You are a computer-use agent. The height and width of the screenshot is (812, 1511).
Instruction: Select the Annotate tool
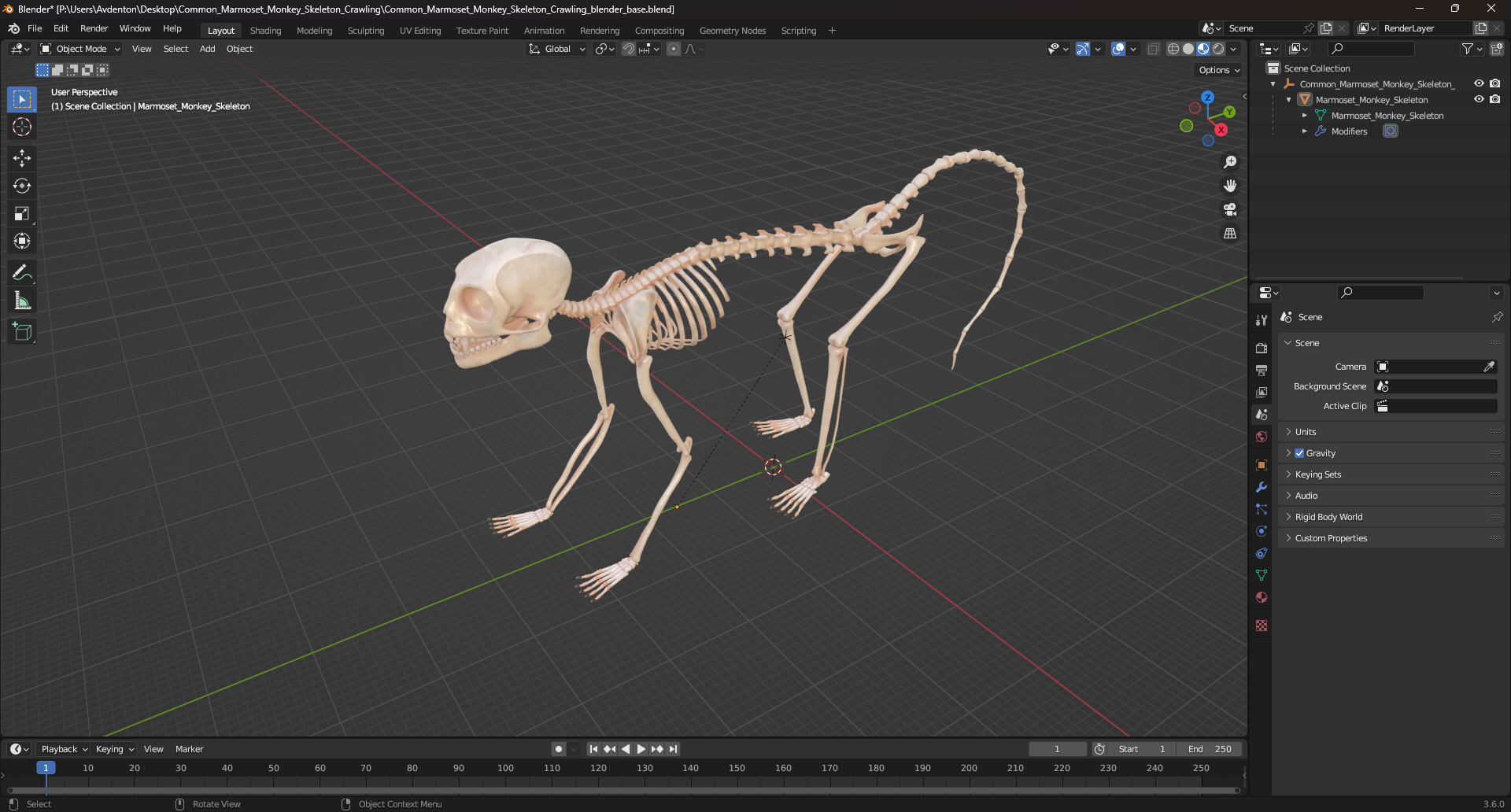tap(22, 273)
